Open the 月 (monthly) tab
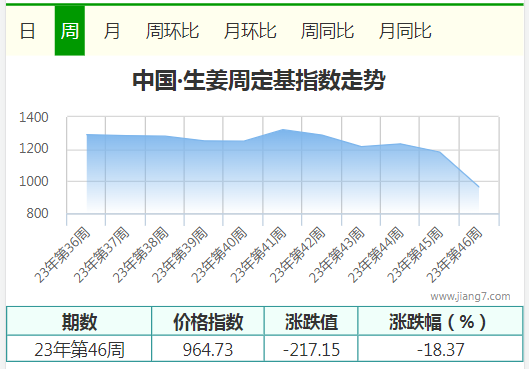 coord(112,31)
